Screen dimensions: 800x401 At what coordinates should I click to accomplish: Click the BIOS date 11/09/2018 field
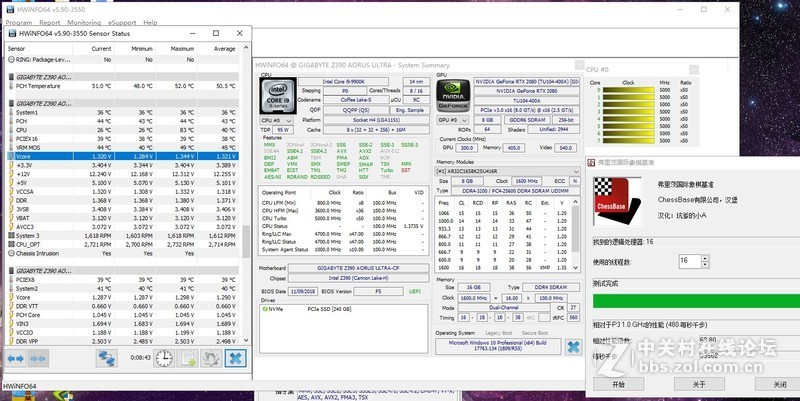pos(303,291)
